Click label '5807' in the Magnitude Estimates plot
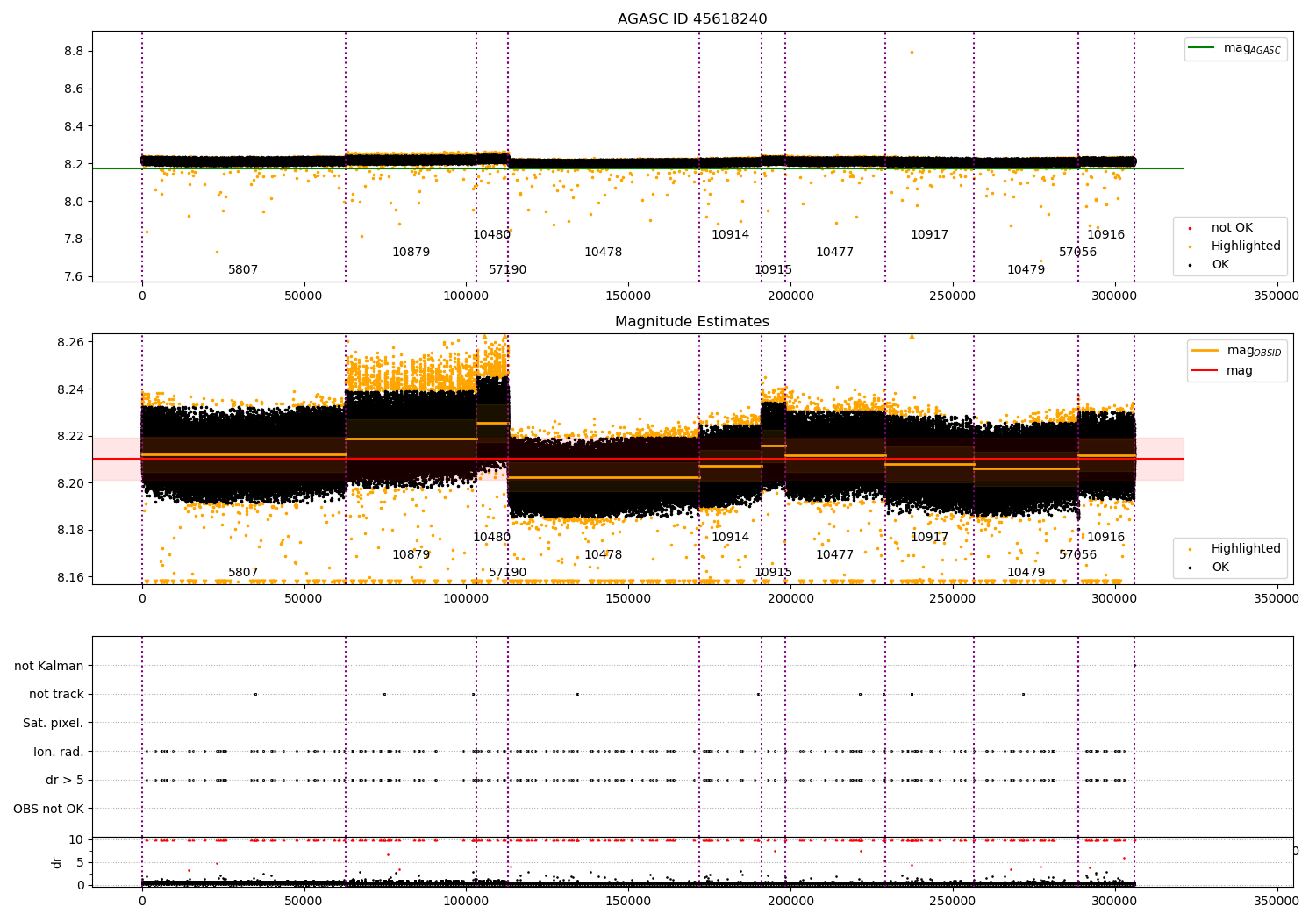 243,573
